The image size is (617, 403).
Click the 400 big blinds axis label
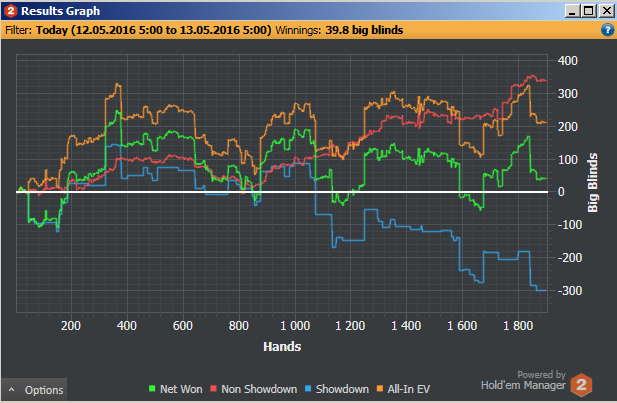coord(567,61)
